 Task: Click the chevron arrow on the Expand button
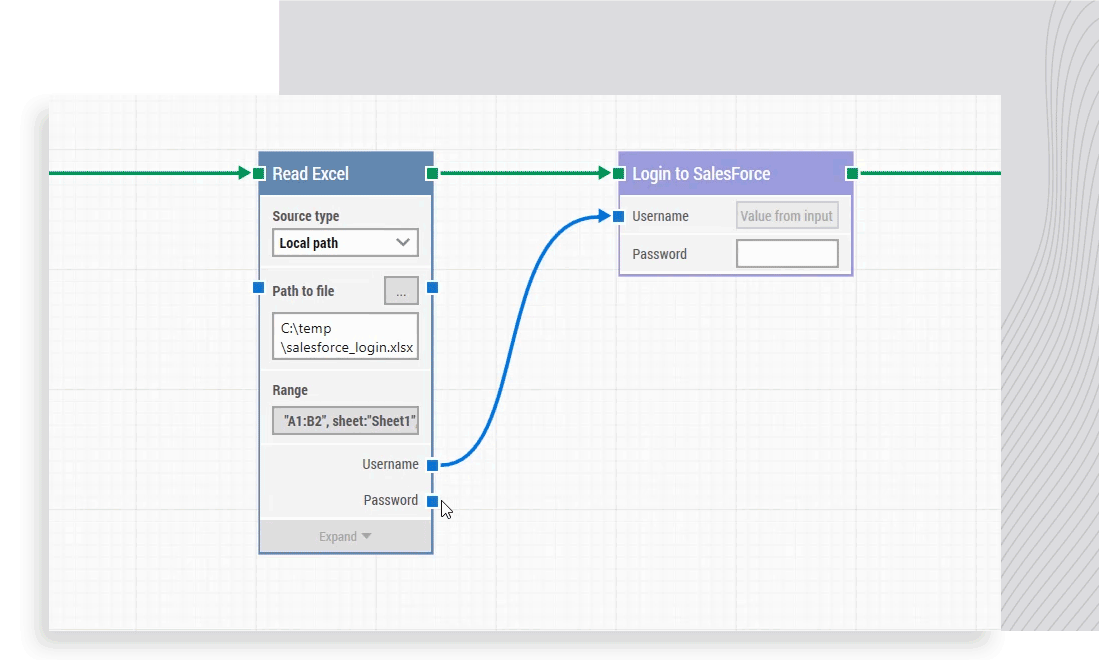pos(367,536)
